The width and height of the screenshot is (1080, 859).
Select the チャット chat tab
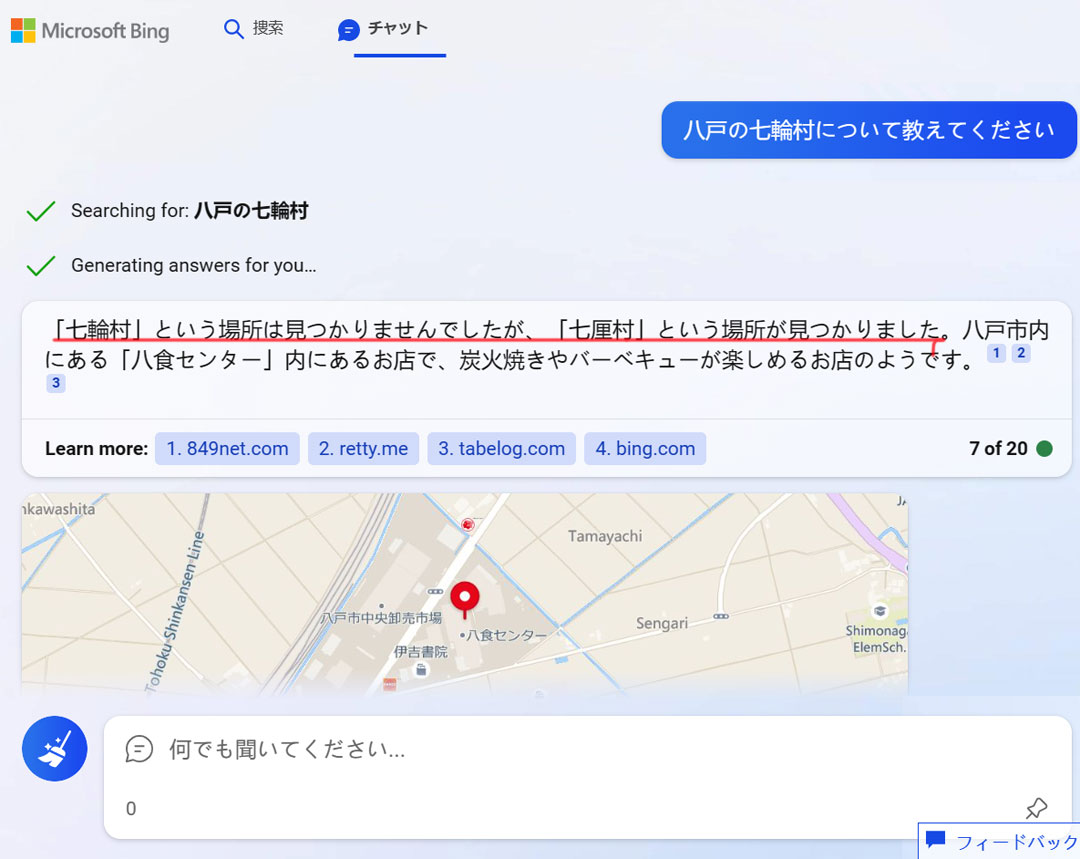[383, 29]
